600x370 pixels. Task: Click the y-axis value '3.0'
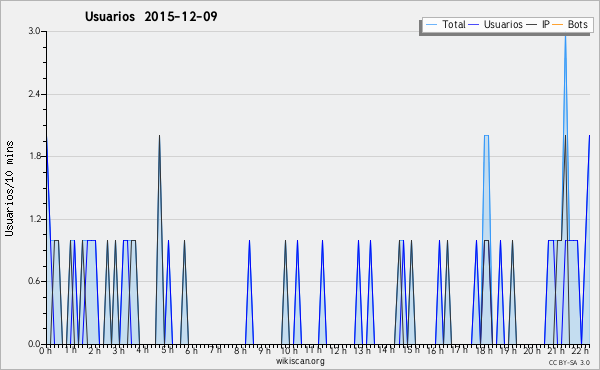(x=34, y=31)
